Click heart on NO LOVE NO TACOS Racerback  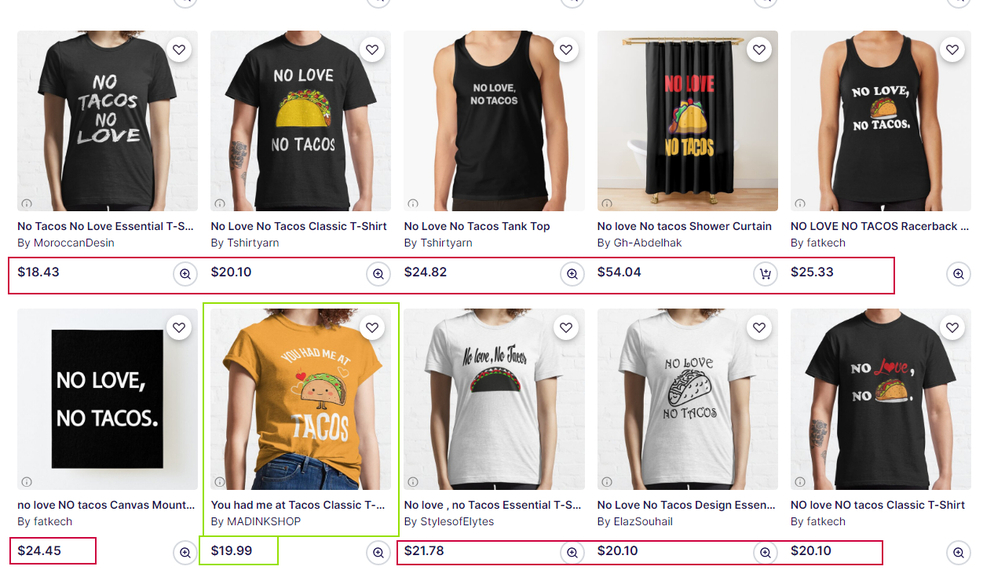pos(952,49)
